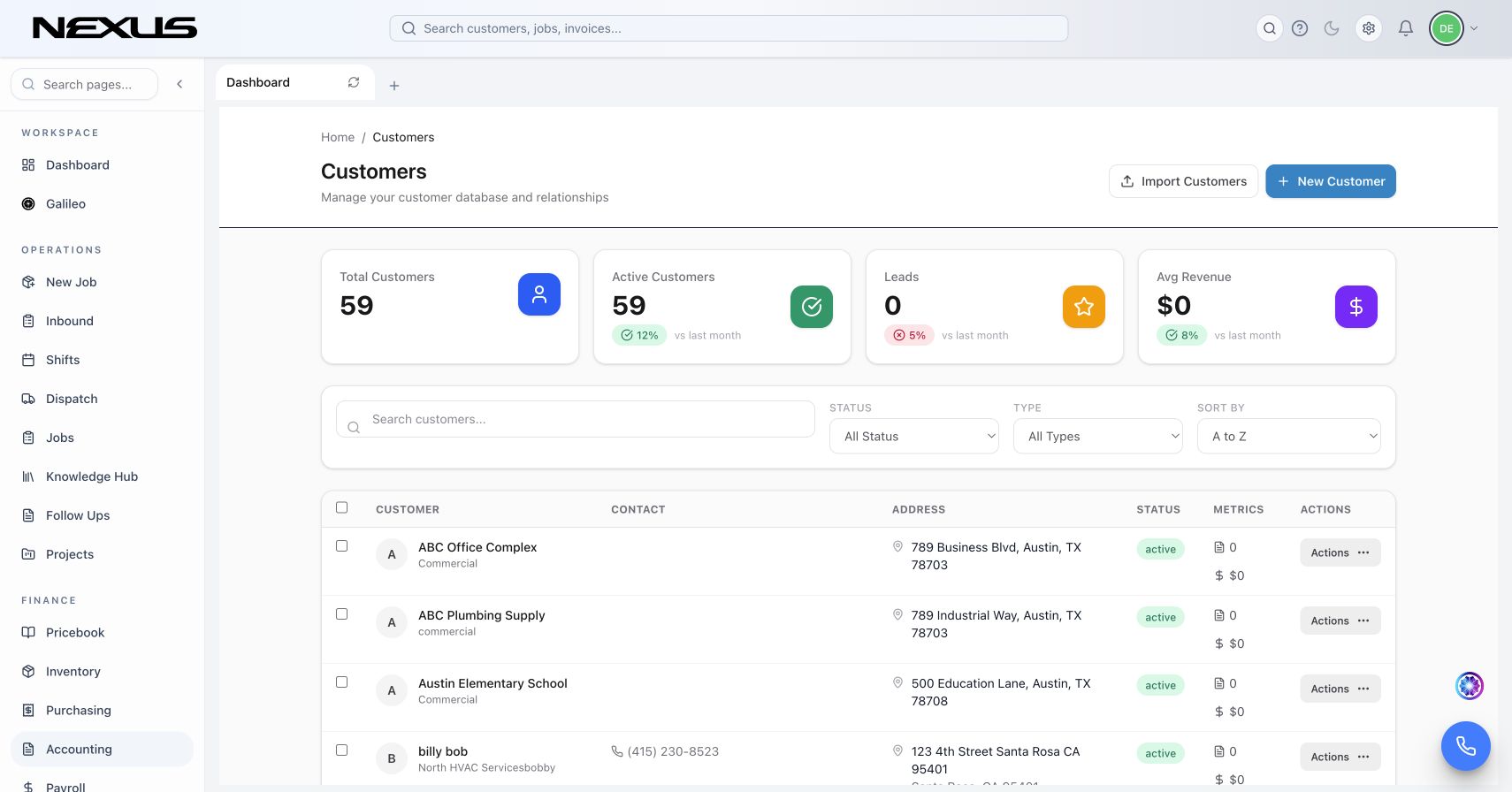This screenshot has height=792, width=1512.
Task: Click the global search customers, jobs, invoices box
Action: coord(729,28)
